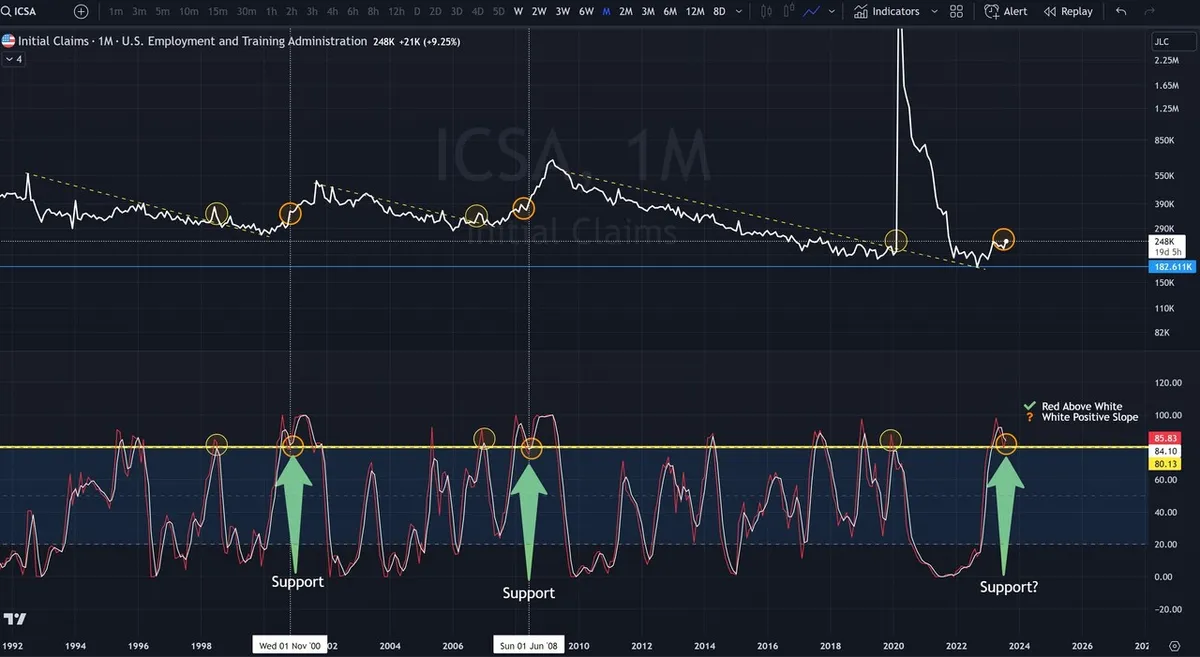Select the 12M timeframe
The width and height of the screenshot is (1200, 657).
point(694,11)
